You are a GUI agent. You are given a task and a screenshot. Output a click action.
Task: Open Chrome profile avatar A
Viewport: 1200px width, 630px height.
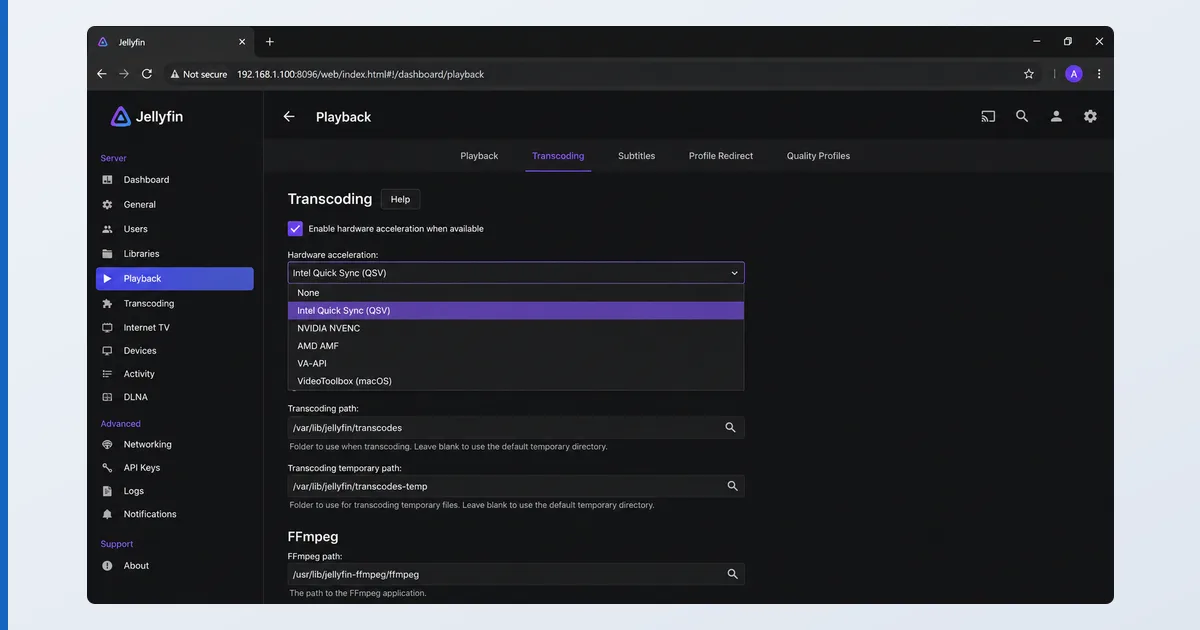(1074, 74)
